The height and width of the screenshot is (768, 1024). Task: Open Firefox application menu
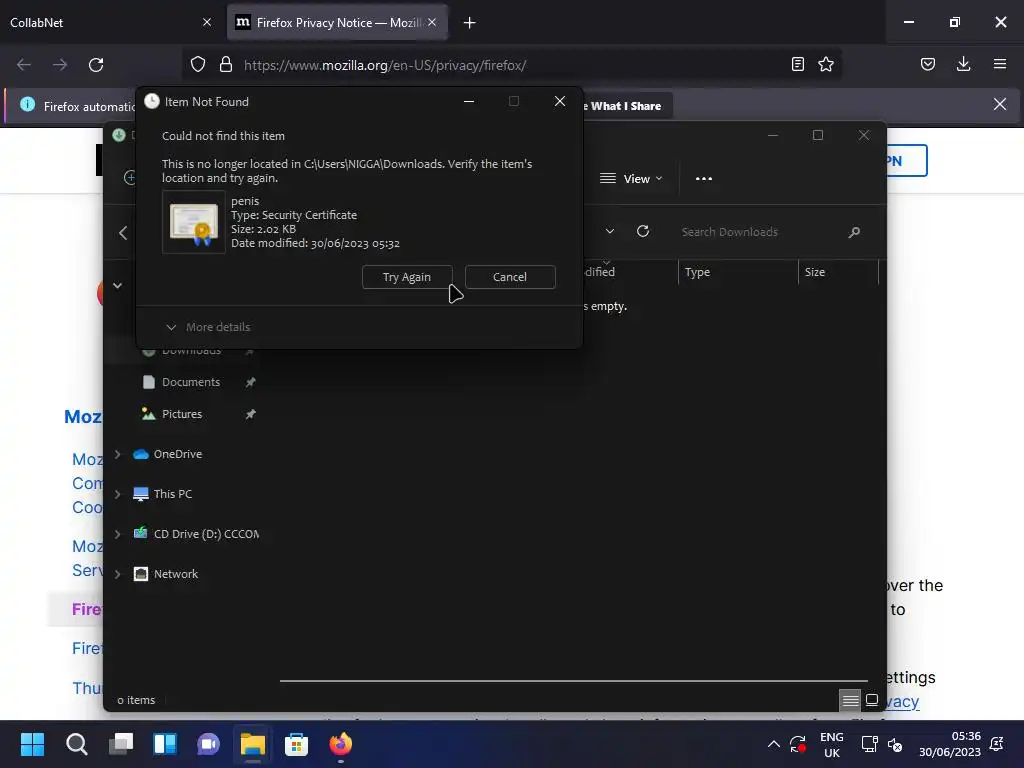(x=1000, y=64)
